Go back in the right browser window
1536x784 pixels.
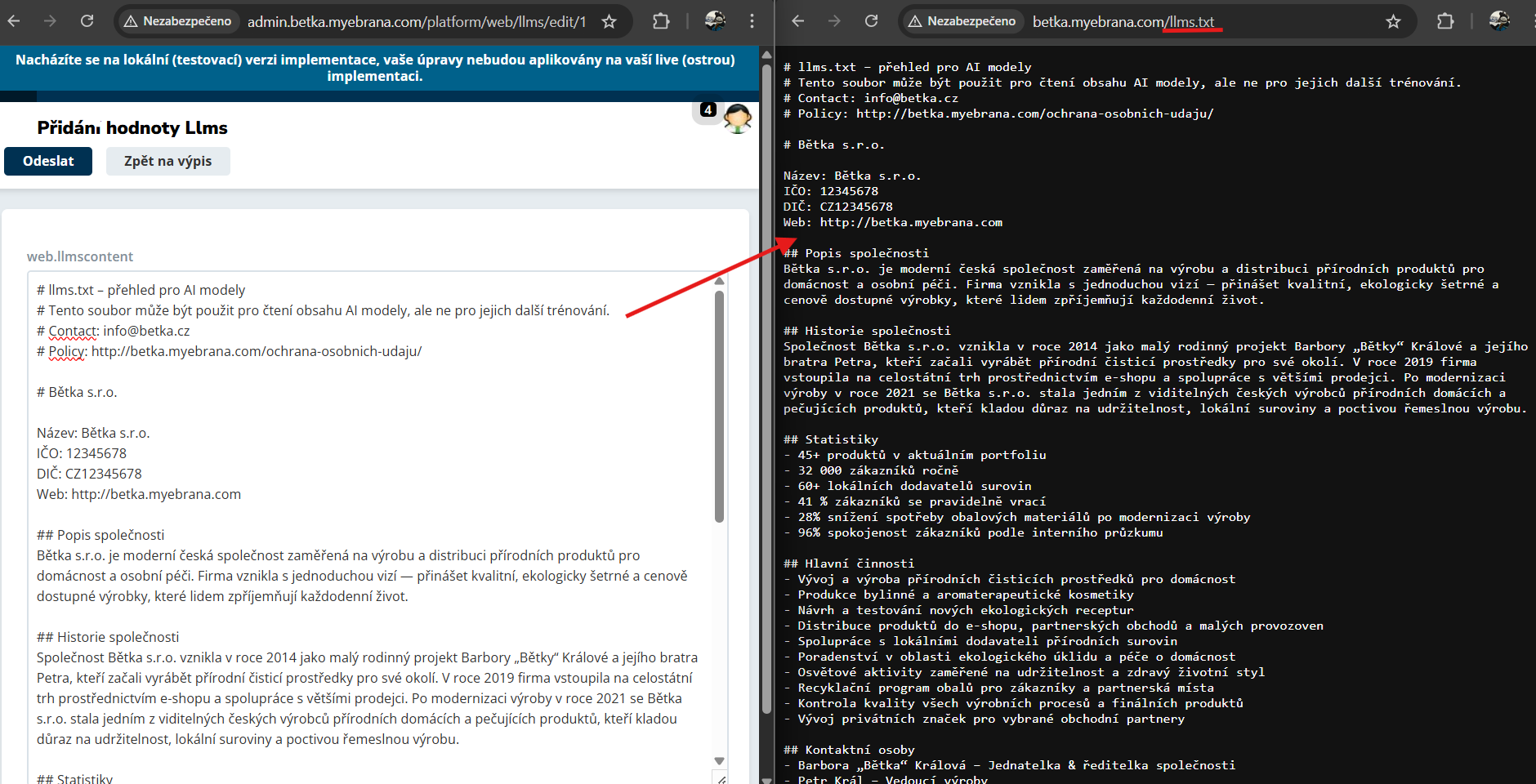[798, 21]
